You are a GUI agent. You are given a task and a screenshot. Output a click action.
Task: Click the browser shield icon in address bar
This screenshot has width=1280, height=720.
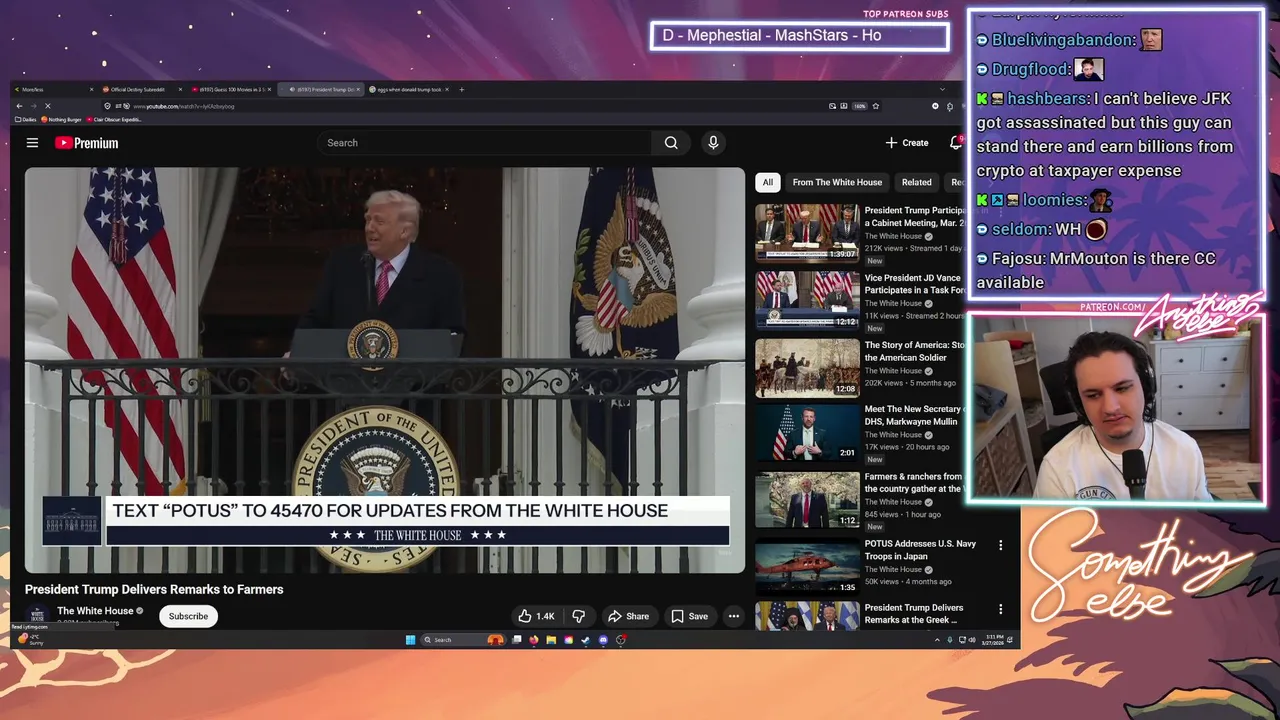(107, 106)
